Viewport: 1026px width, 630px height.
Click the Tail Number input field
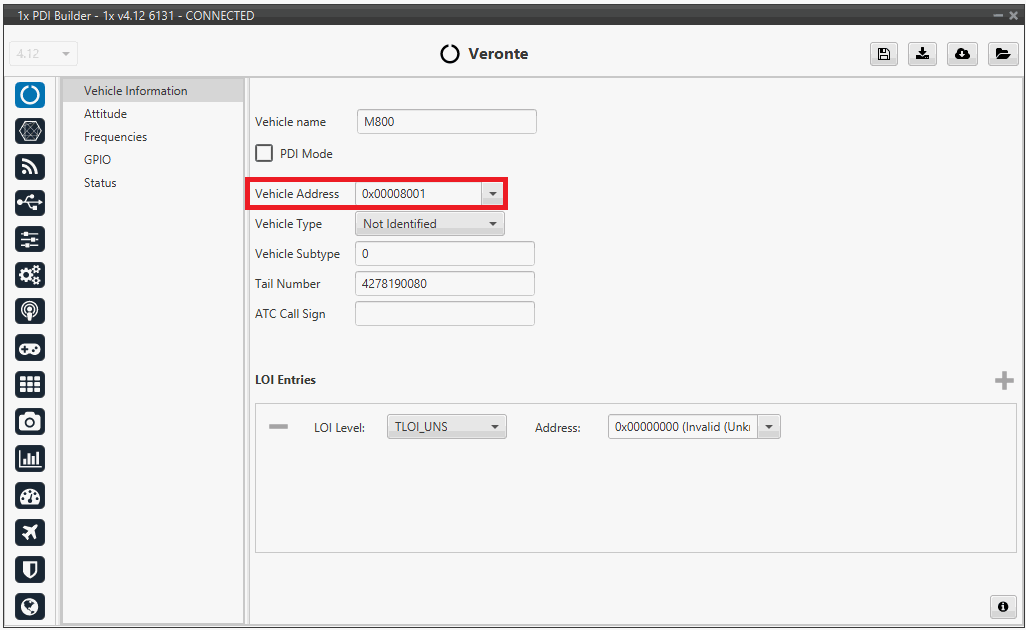click(x=444, y=284)
